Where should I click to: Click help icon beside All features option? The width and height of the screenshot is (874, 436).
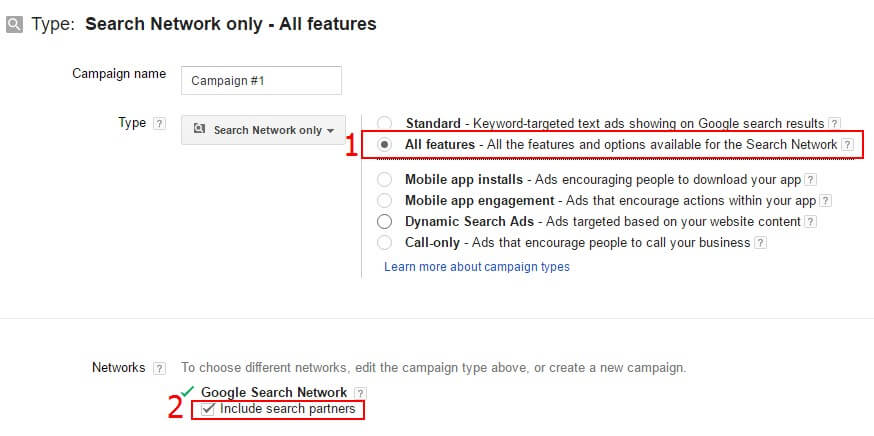[x=847, y=145]
